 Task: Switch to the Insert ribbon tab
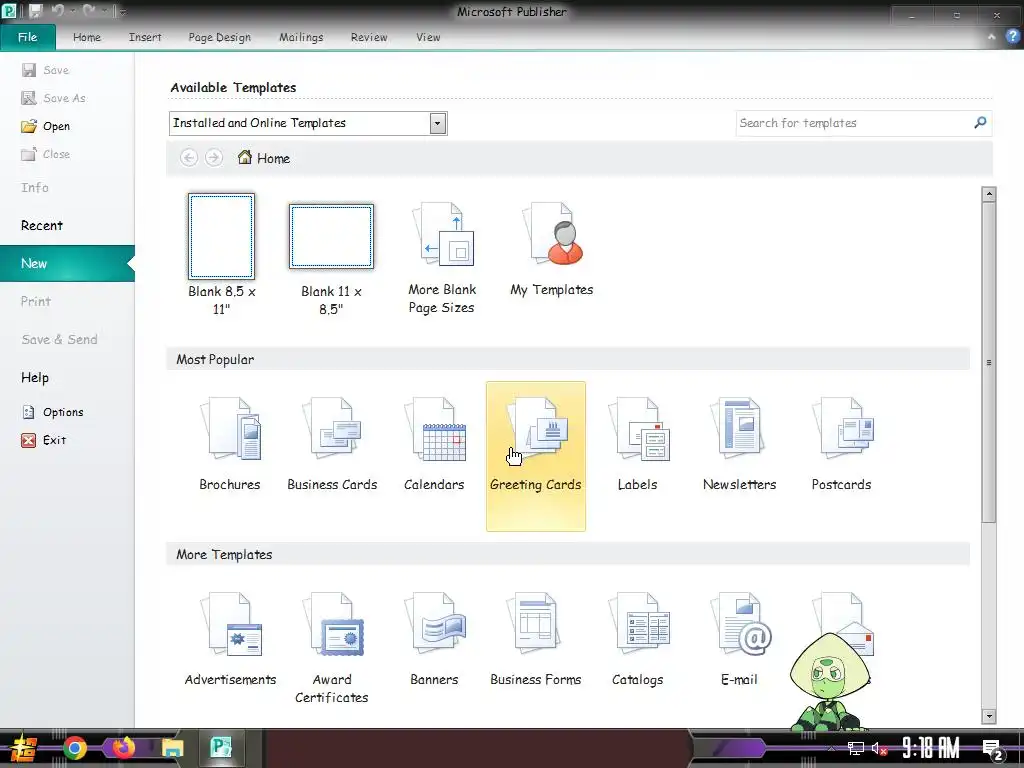point(145,37)
